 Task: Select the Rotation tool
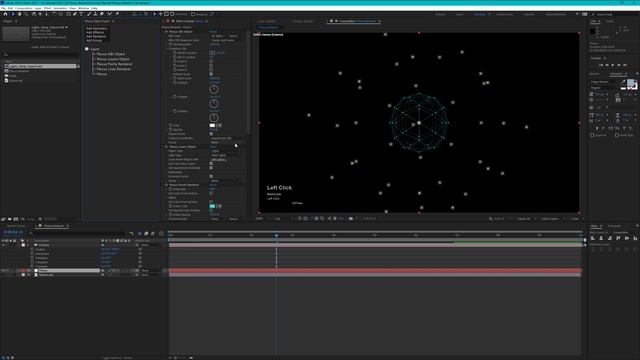[54, 14]
